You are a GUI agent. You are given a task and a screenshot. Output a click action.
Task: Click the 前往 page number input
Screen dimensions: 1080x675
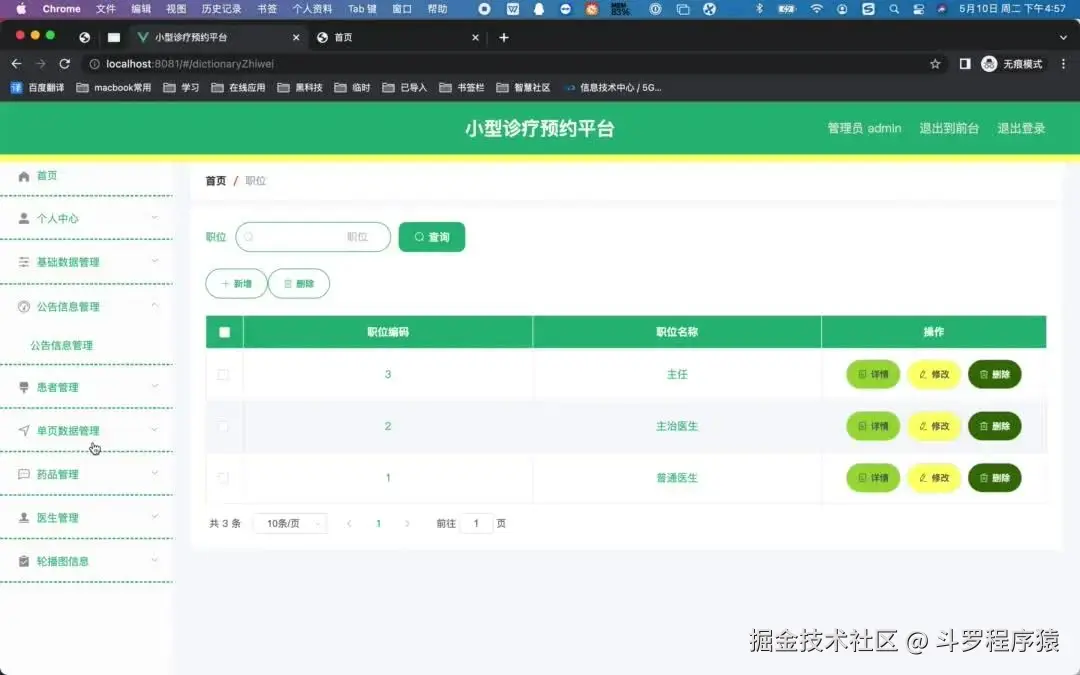pyautogui.click(x=476, y=523)
